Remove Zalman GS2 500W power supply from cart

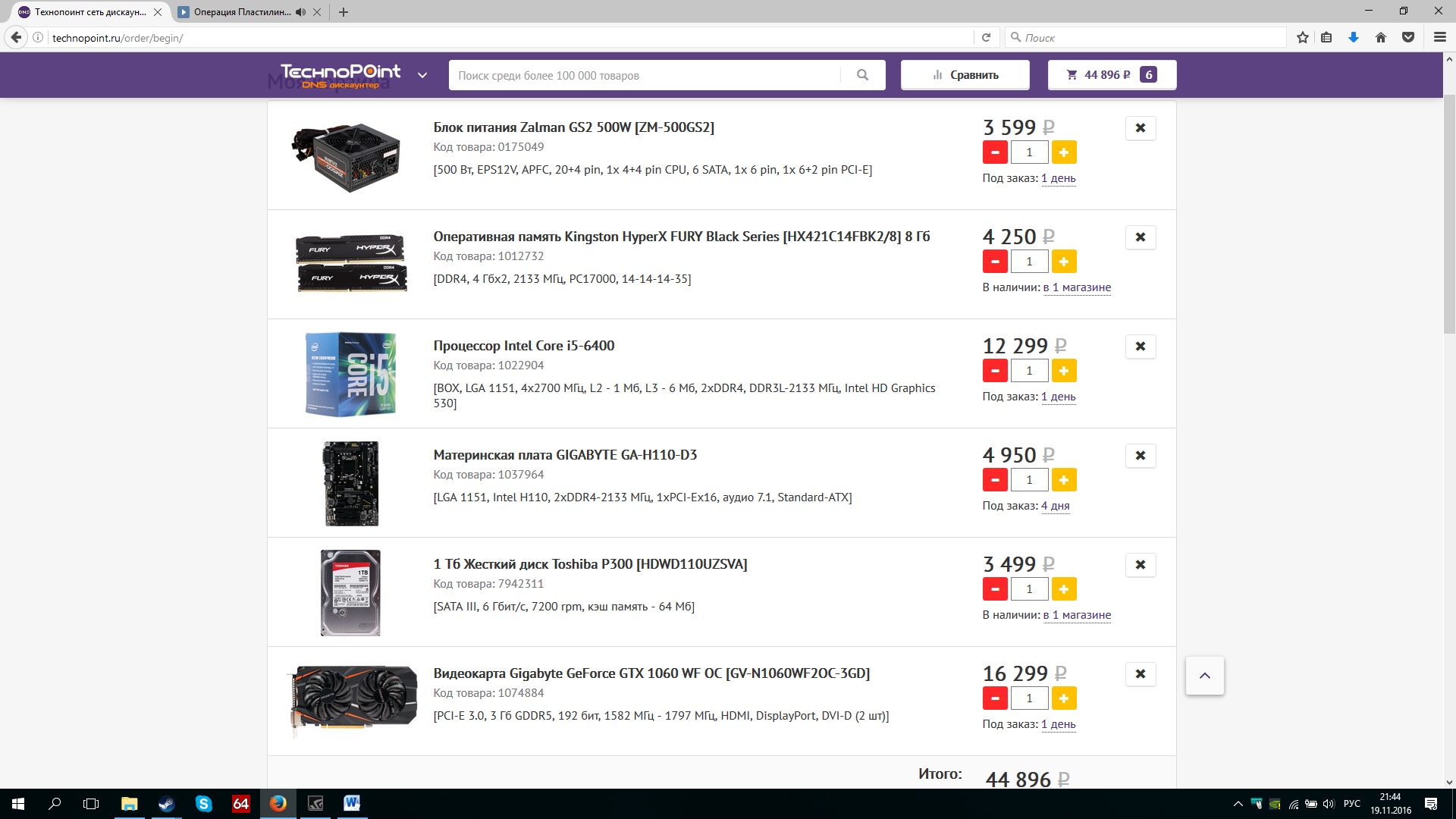[1141, 128]
